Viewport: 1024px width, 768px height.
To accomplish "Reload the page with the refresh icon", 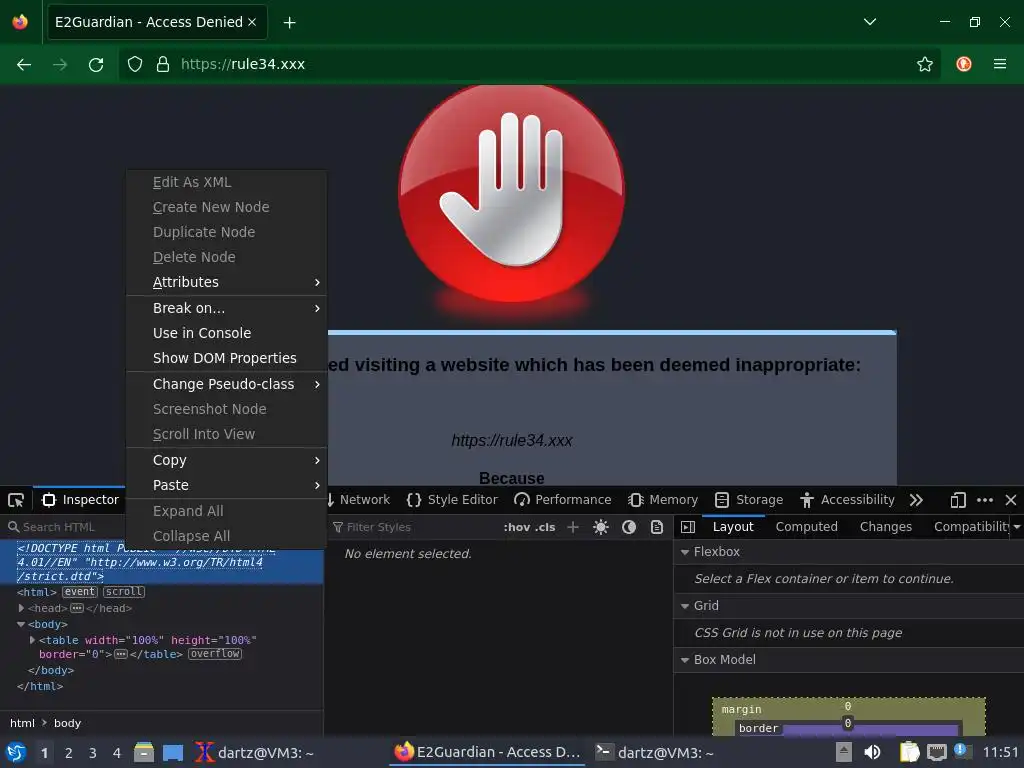I will pos(96,64).
